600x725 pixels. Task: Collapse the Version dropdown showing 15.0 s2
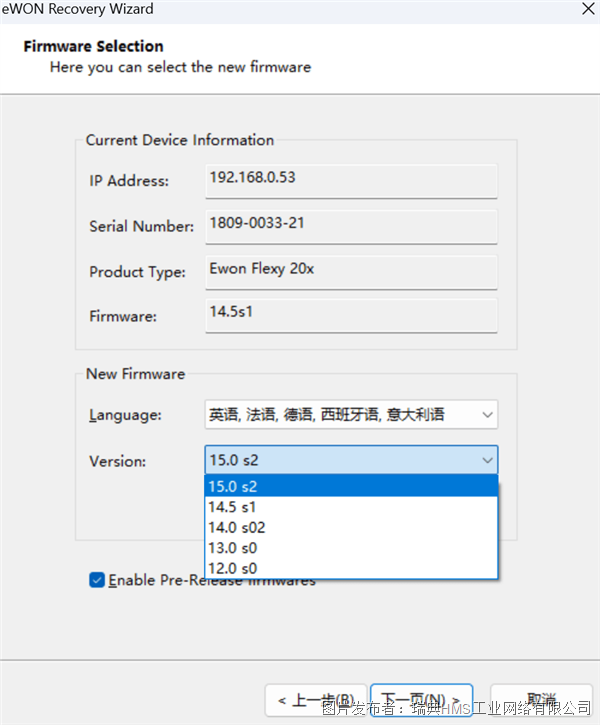[x=351, y=460]
